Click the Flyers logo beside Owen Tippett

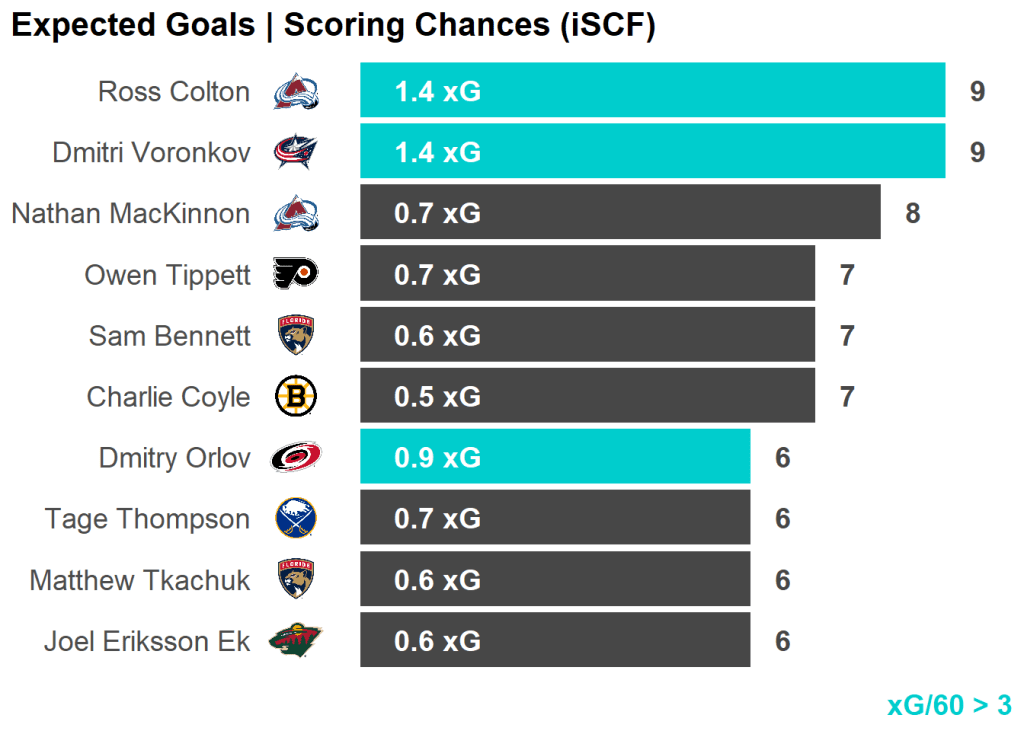pos(296,274)
